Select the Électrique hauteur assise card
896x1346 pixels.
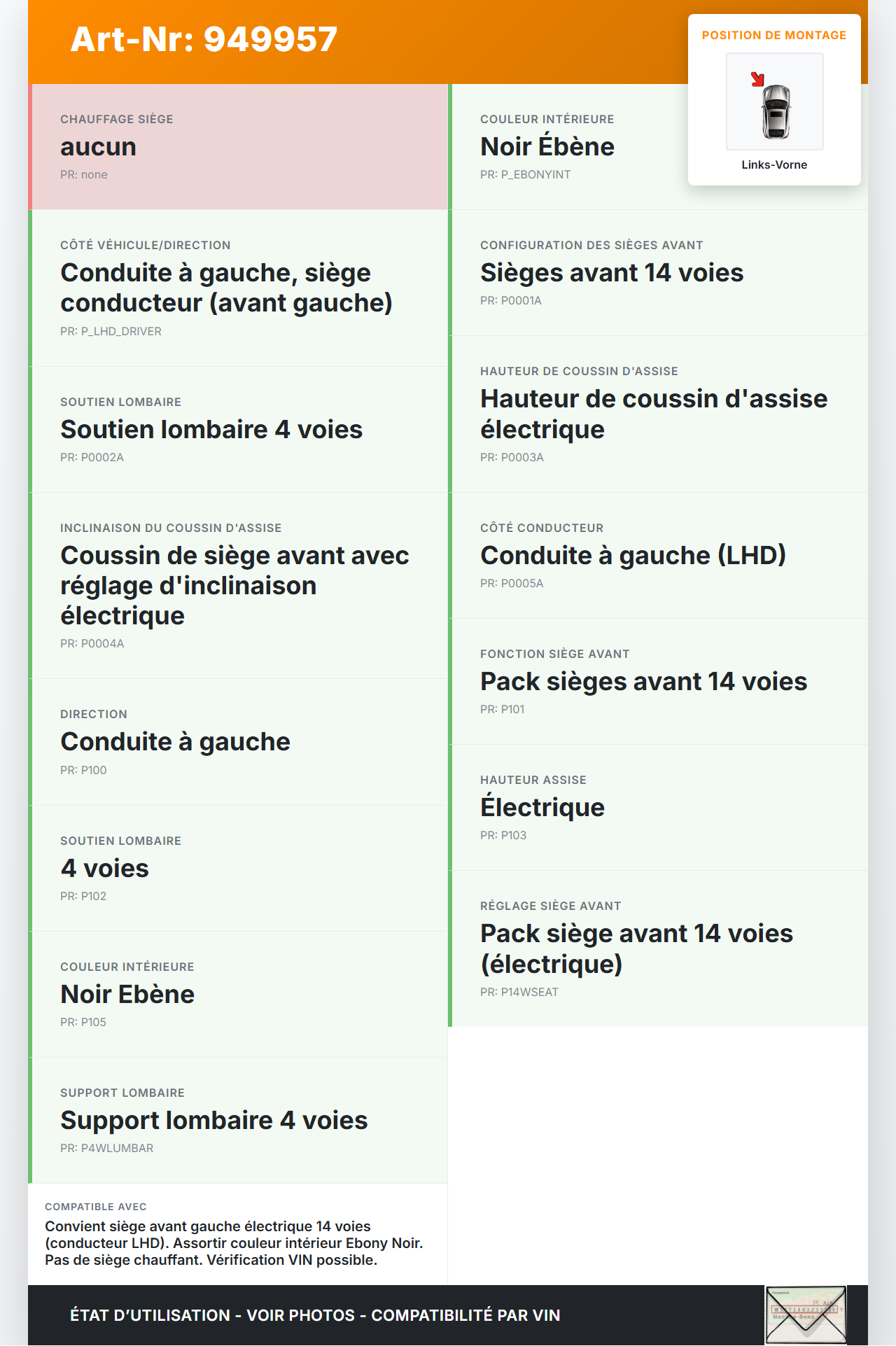click(542, 808)
